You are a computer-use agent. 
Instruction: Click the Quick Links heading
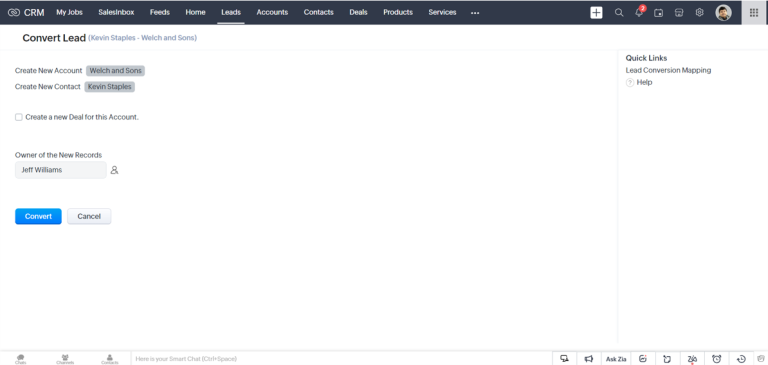646,58
